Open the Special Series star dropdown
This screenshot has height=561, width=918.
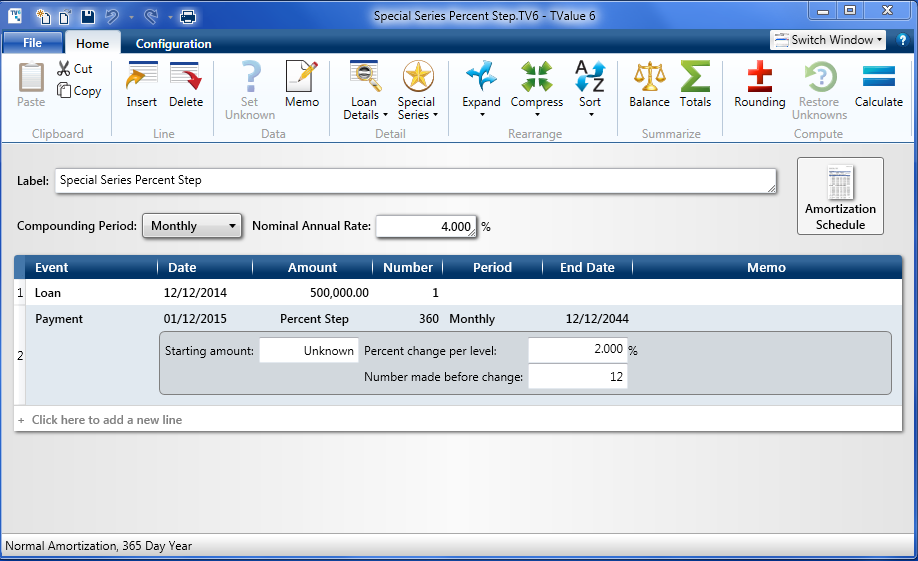(x=417, y=91)
